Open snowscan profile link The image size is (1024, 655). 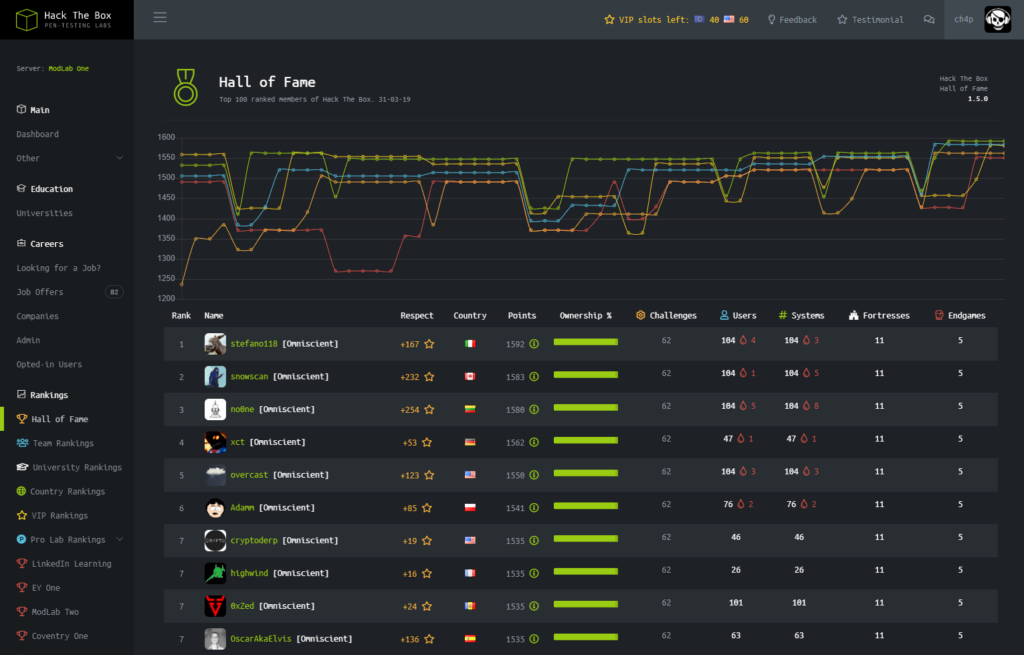(249, 376)
